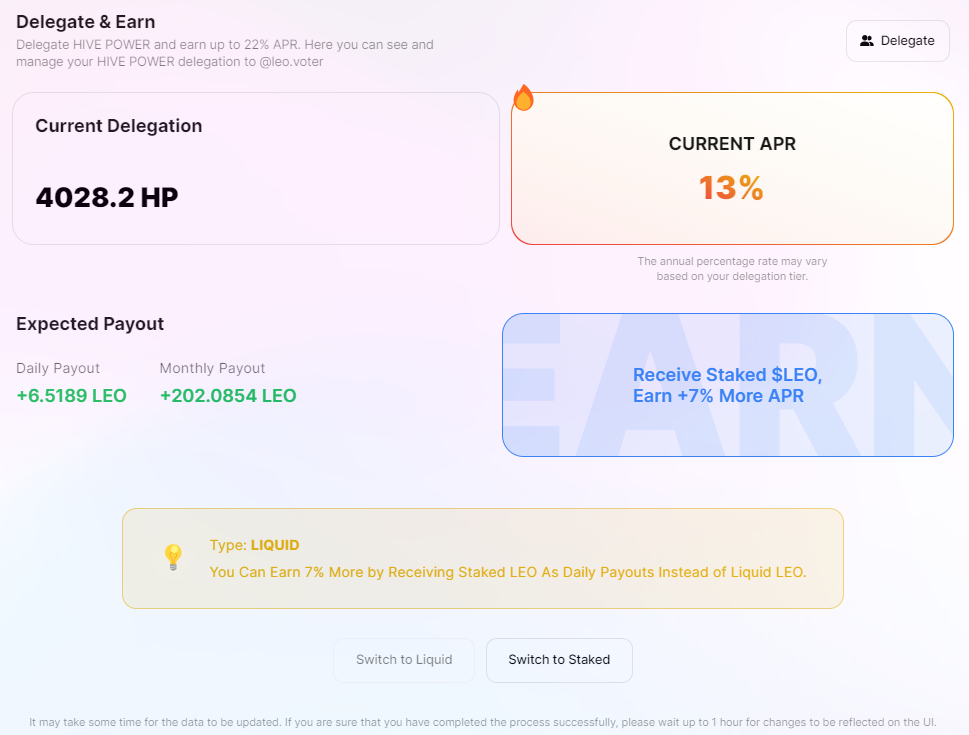This screenshot has width=969, height=735.
Task: Click the people icon in Delegate button
Action: pos(867,41)
